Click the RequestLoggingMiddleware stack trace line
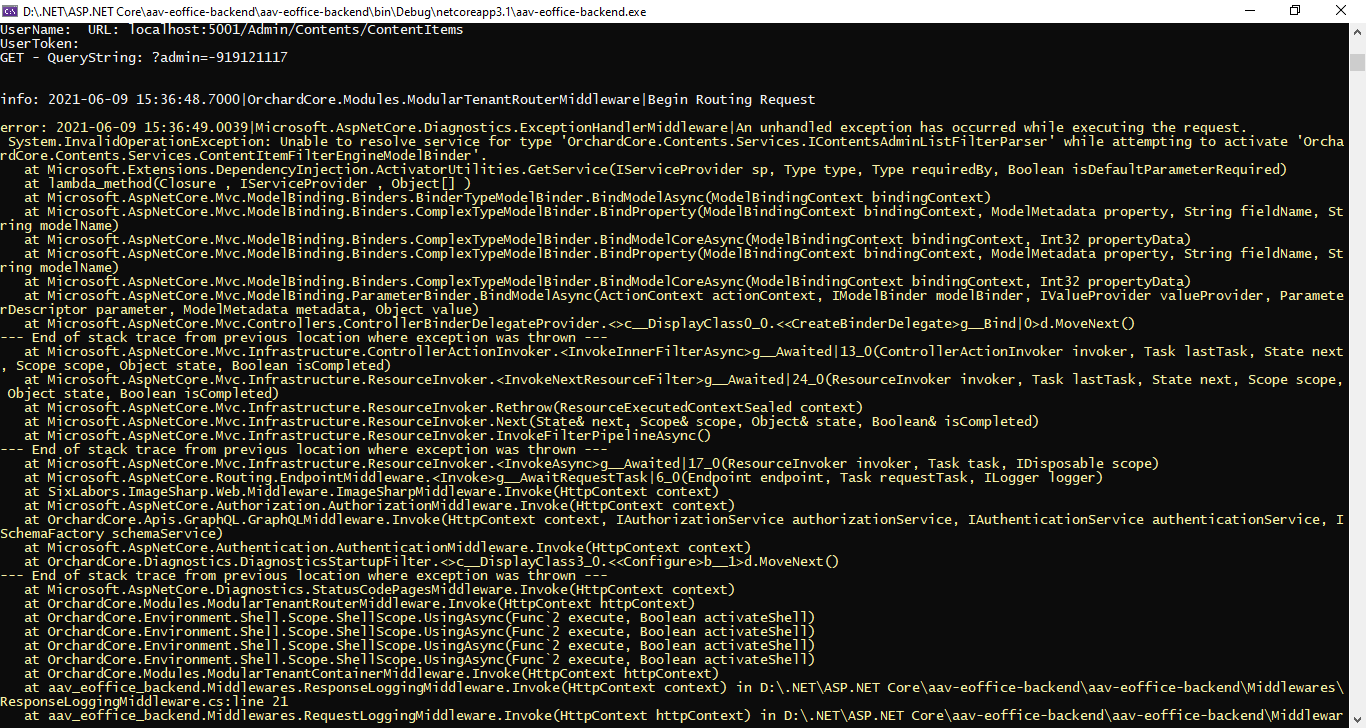This screenshot has width=1366, height=728. point(400,715)
